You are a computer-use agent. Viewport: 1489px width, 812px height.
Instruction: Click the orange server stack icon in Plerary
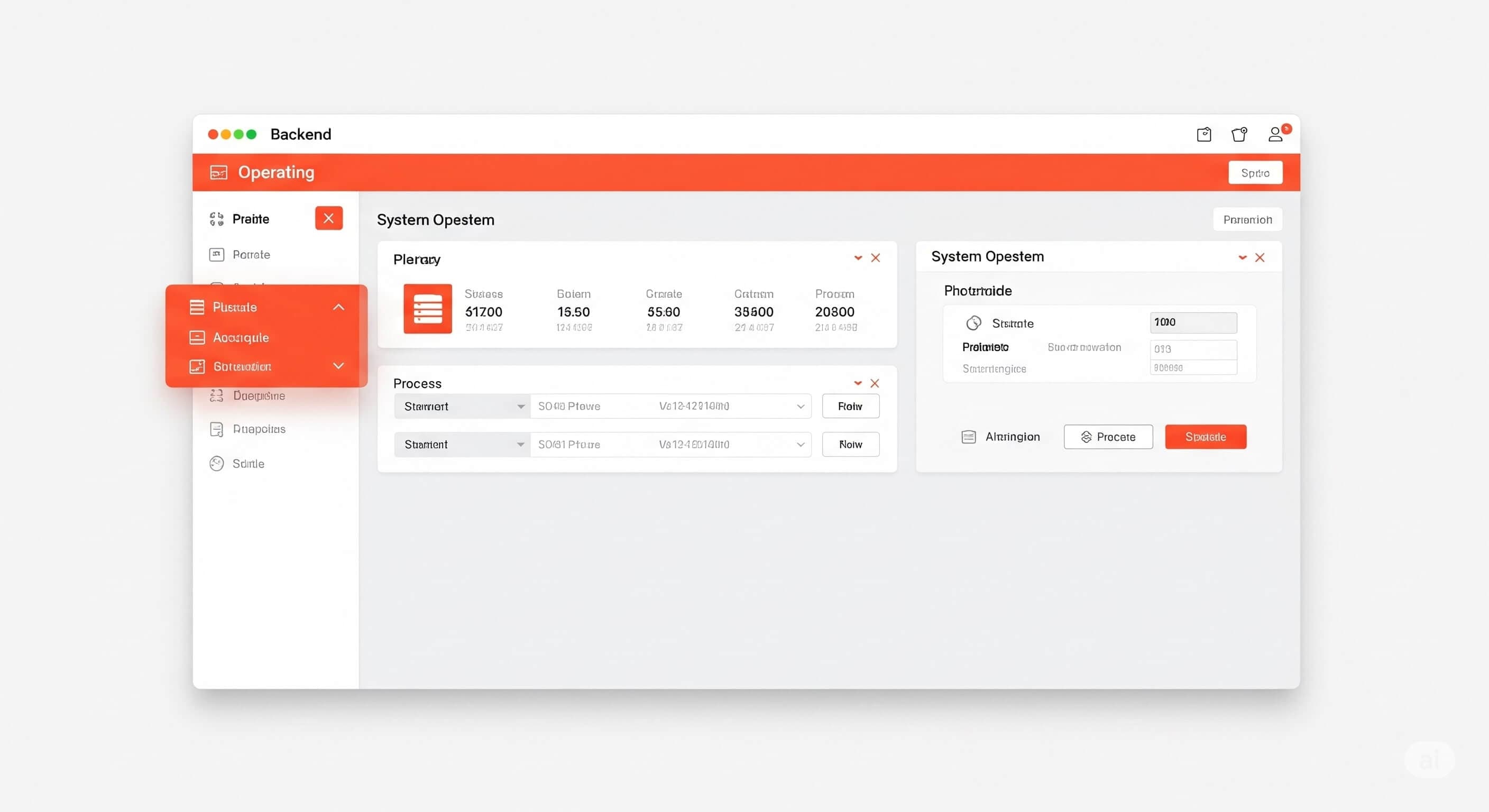click(x=427, y=309)
